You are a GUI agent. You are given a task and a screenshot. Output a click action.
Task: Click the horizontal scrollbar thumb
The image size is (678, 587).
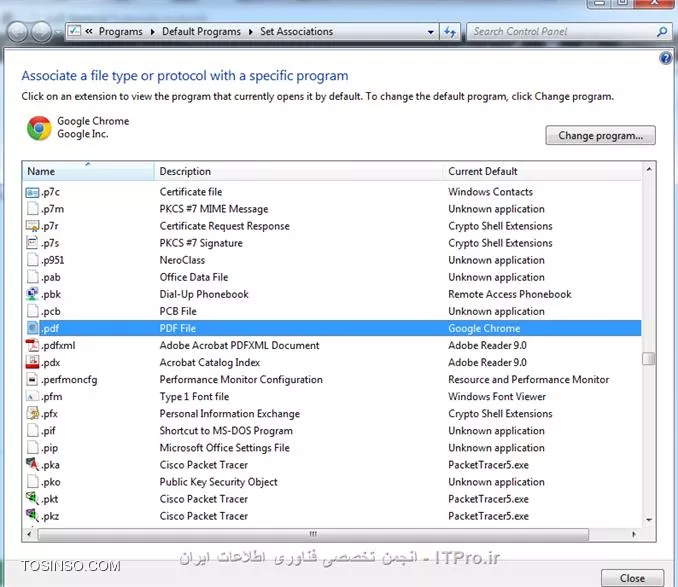click(x=313, y=534)
